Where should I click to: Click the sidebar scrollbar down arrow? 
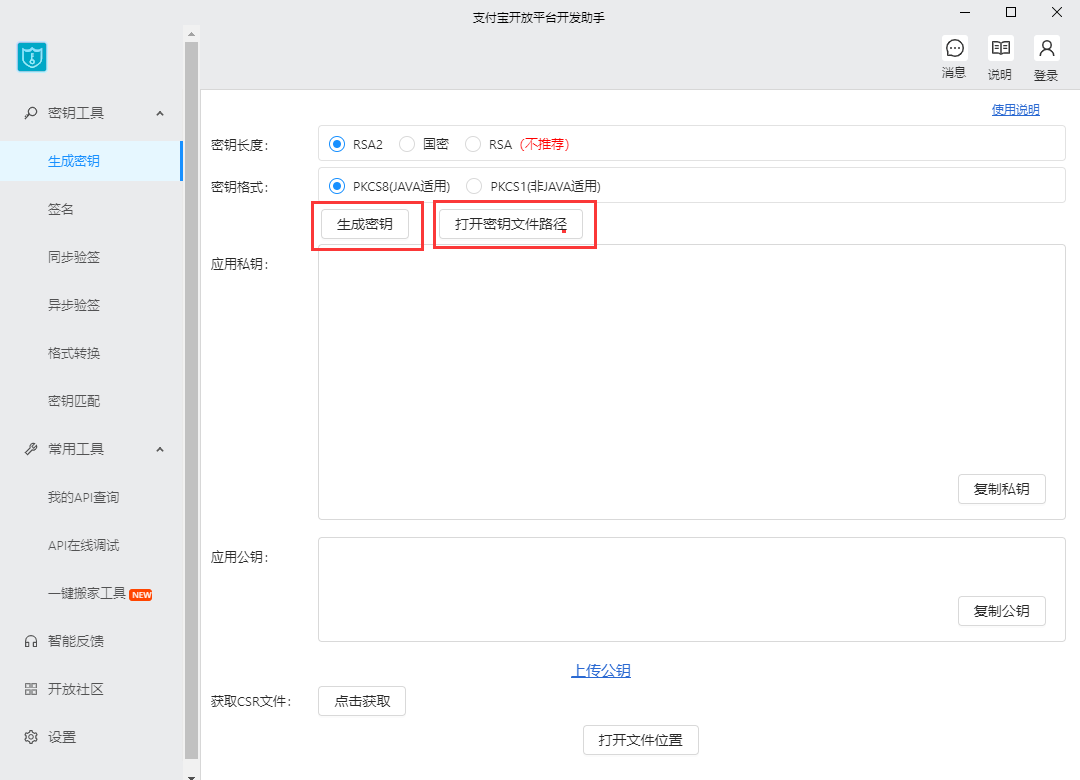pyautogui.click(x=191, y=777)
